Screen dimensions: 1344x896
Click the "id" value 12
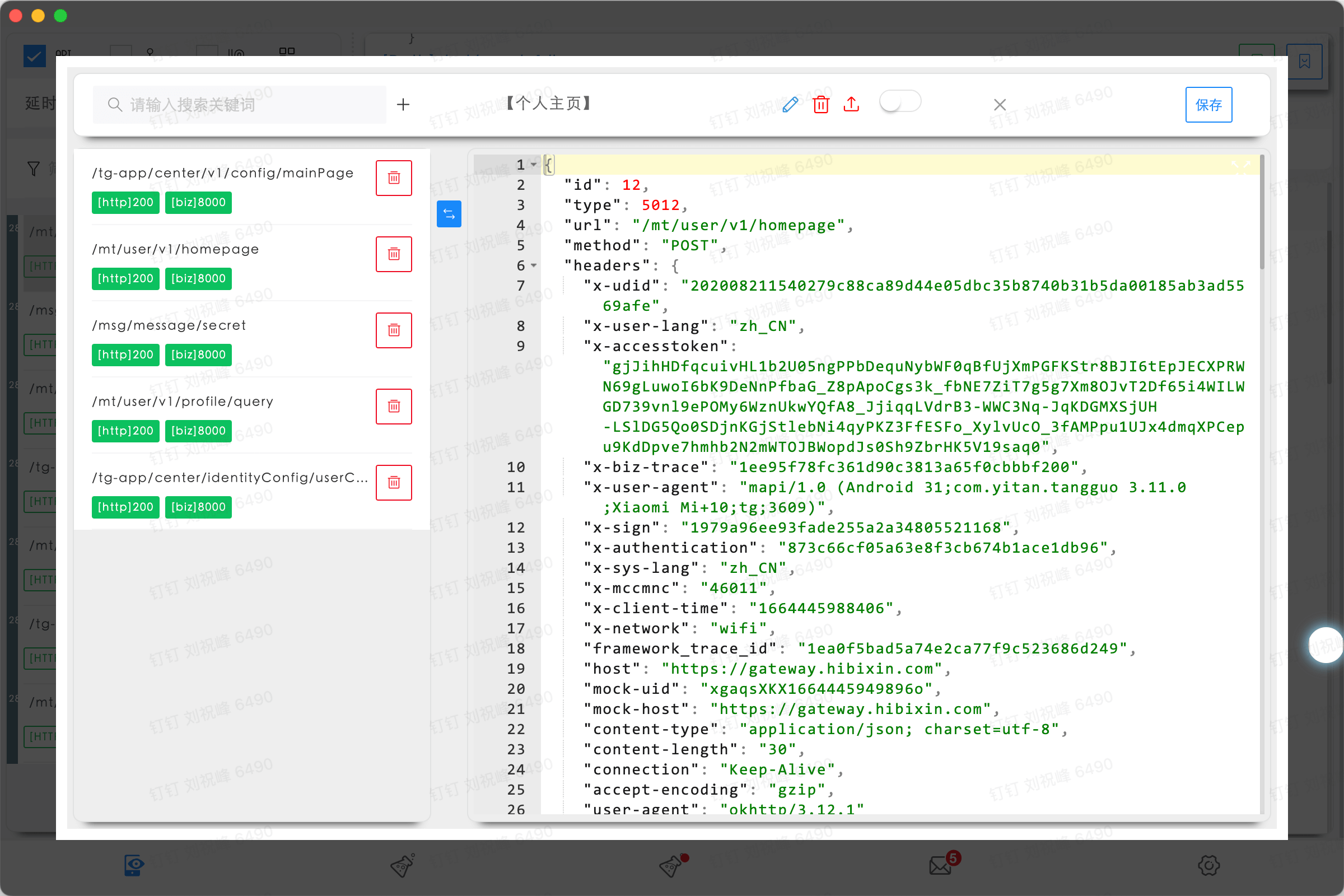(631, 185)
